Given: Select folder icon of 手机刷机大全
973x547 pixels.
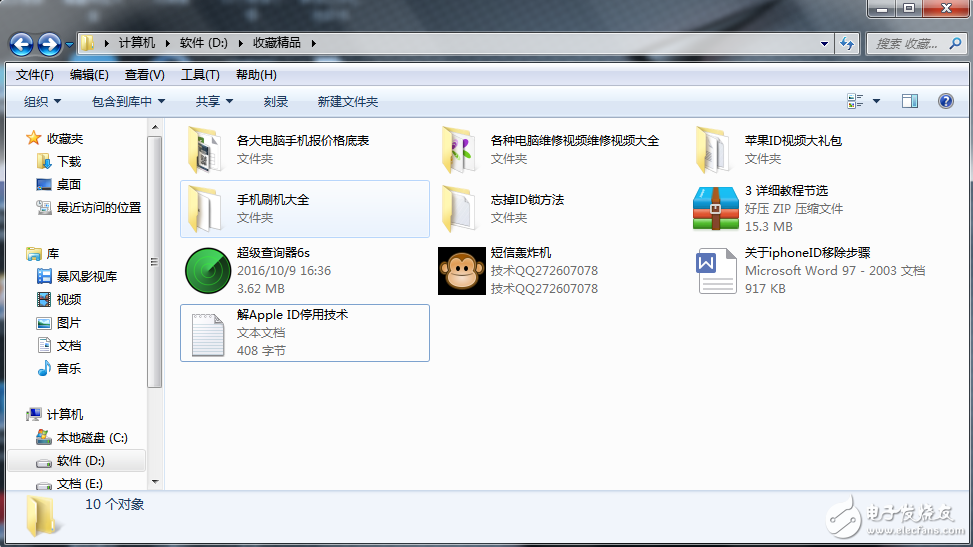Looking at the screenshot, I should (x=205, y=209).
